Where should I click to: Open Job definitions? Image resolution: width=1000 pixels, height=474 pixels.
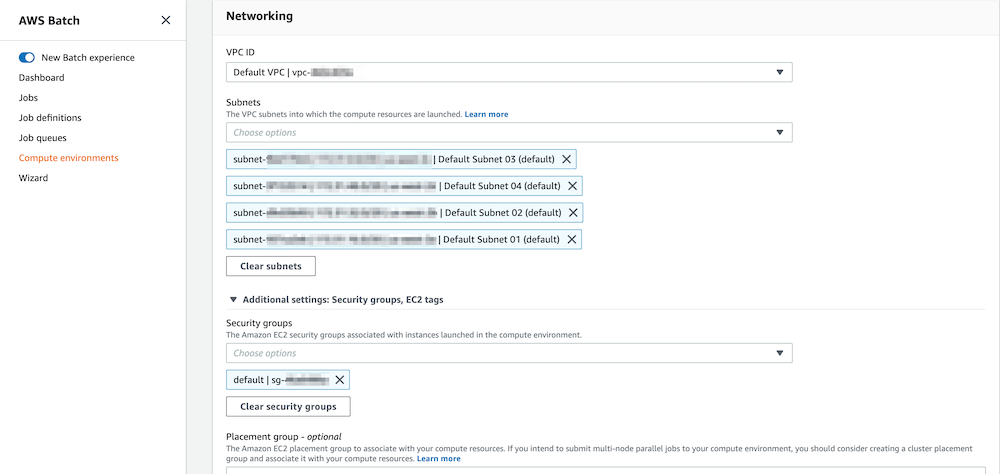[50, 118]
